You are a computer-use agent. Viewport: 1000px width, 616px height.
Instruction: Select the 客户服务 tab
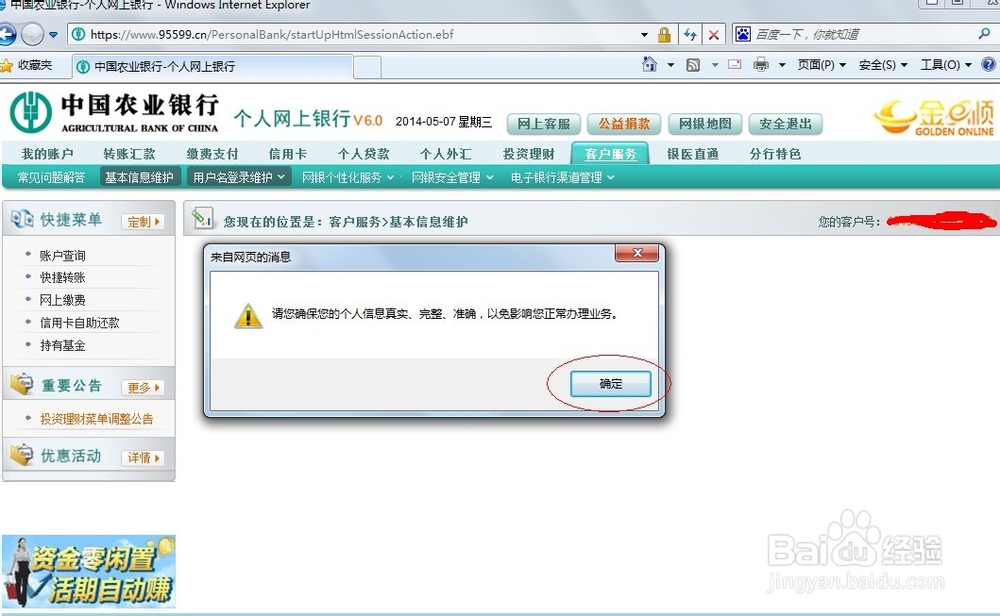tap(610, 153)
